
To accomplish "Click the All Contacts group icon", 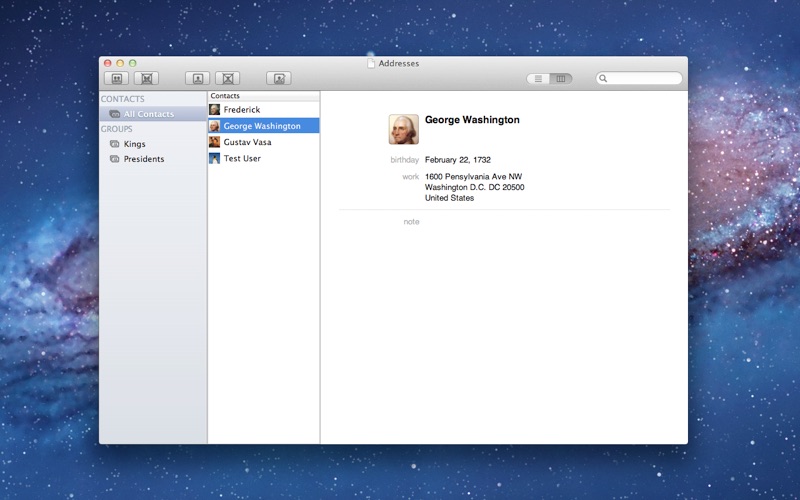I will 115,114.
